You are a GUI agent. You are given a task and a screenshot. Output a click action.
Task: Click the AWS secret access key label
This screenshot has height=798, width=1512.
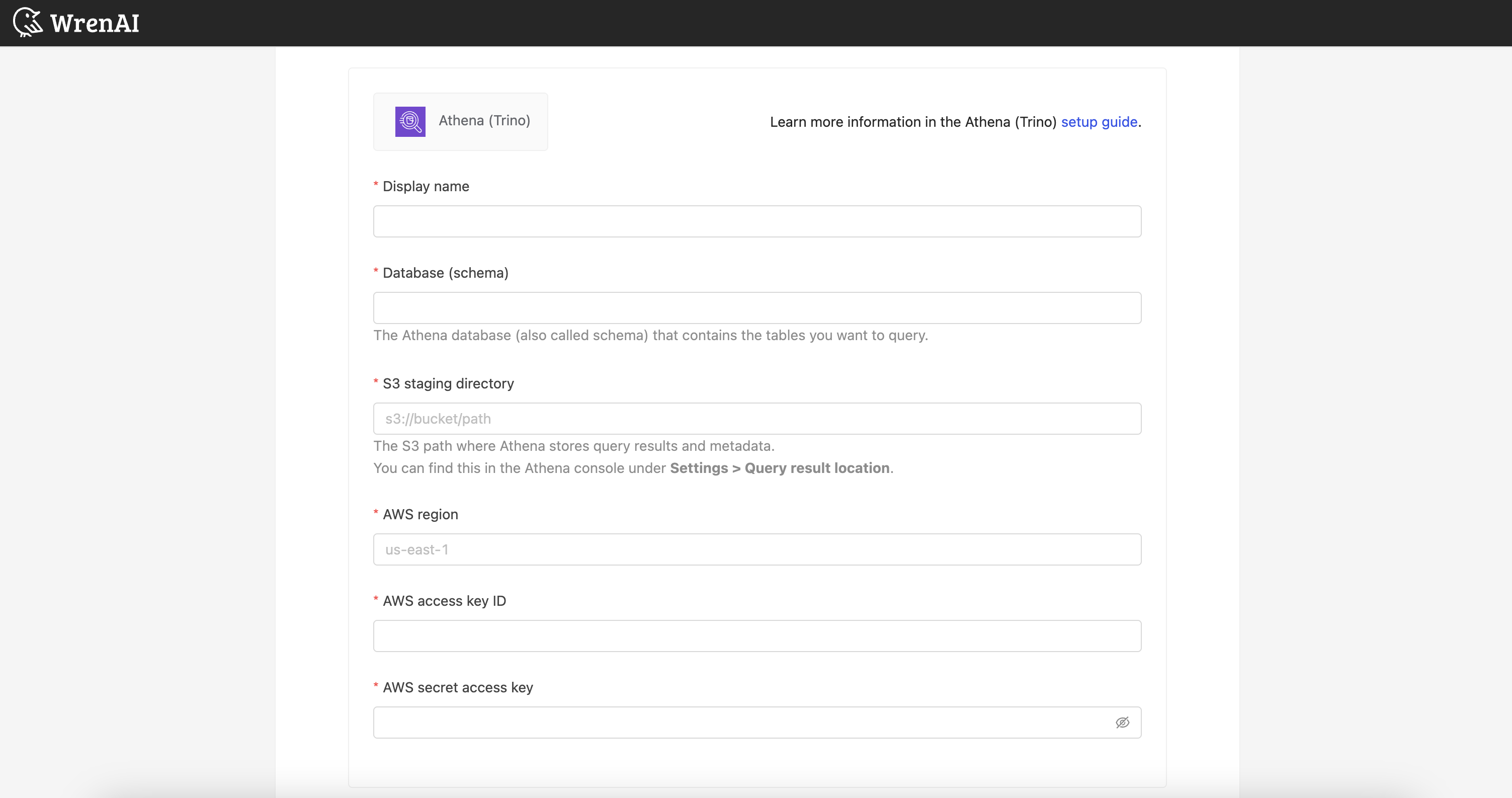tap(458, 688)
